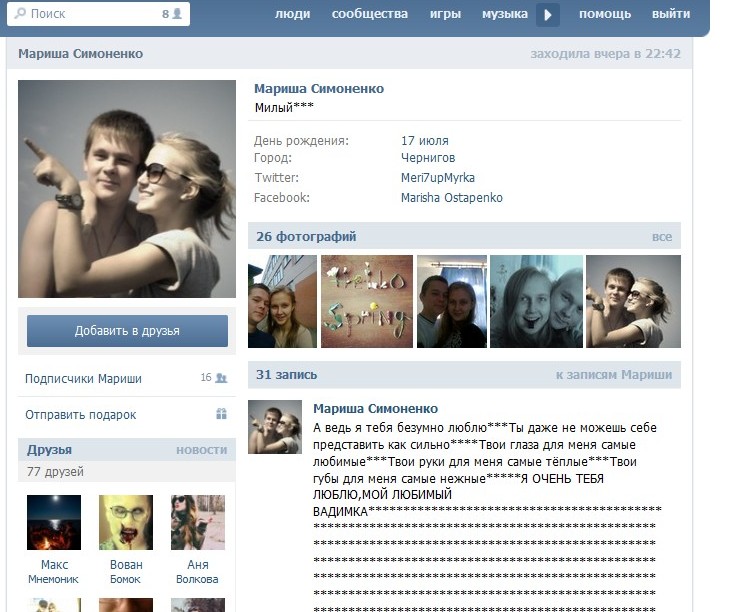This screenshot has height=612, width=751.
Task: Open the Hello Spring photo thumbnail
Action: tap(366, 301)
